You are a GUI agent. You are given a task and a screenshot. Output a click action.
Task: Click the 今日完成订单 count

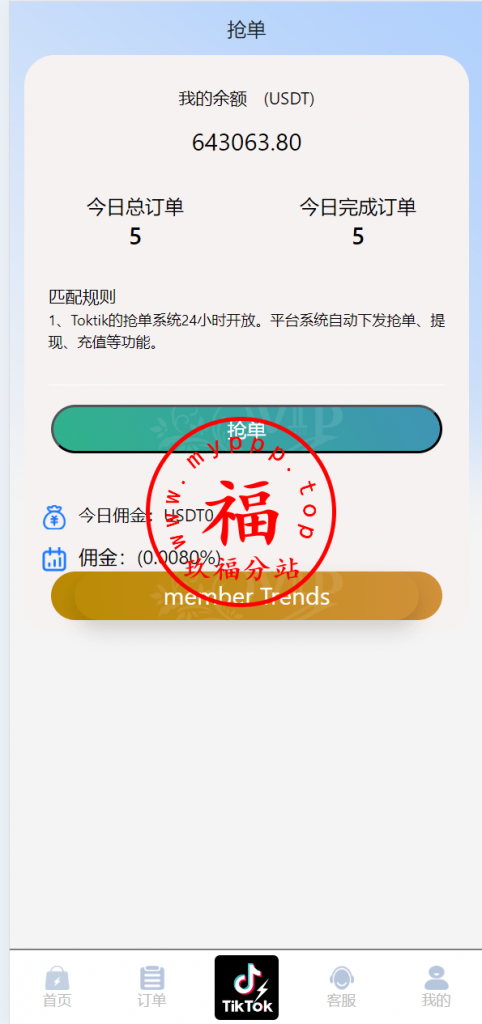[x=358, y=236]
